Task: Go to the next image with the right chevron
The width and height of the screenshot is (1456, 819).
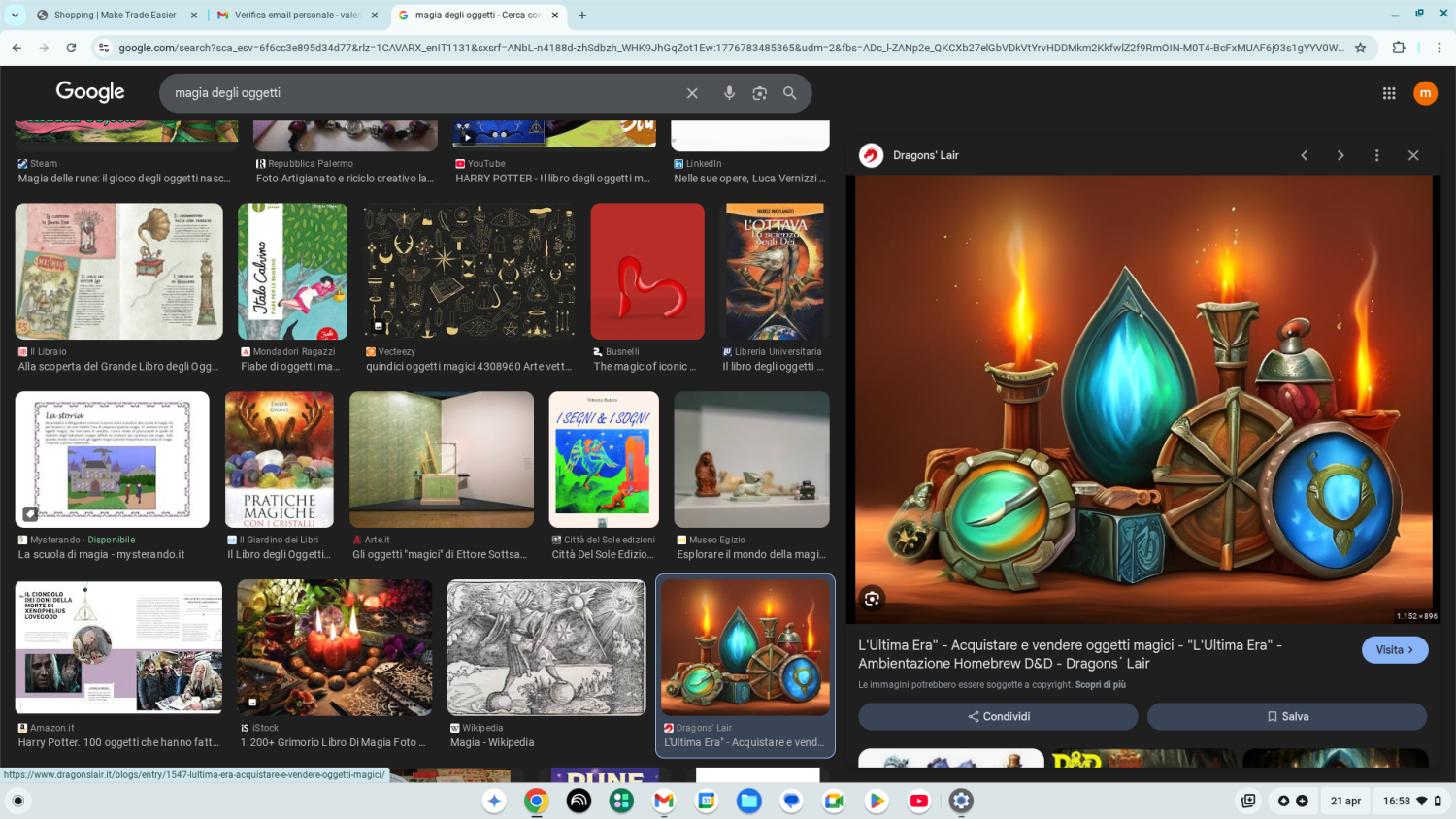Action: tap(1340, 154)
